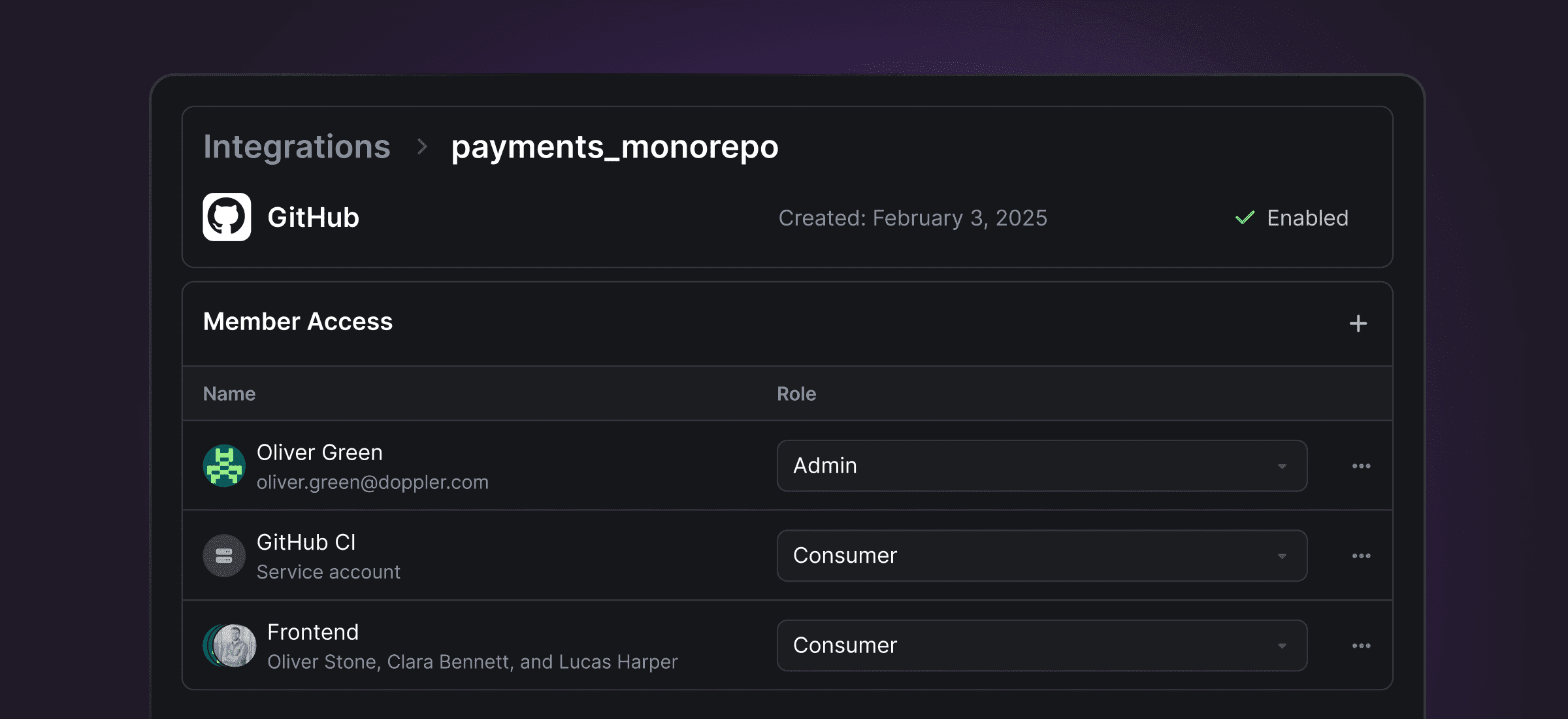Open Frontend group's three-dot menu
This screenshot has height=719, width=1568.
click(1361, 646)
